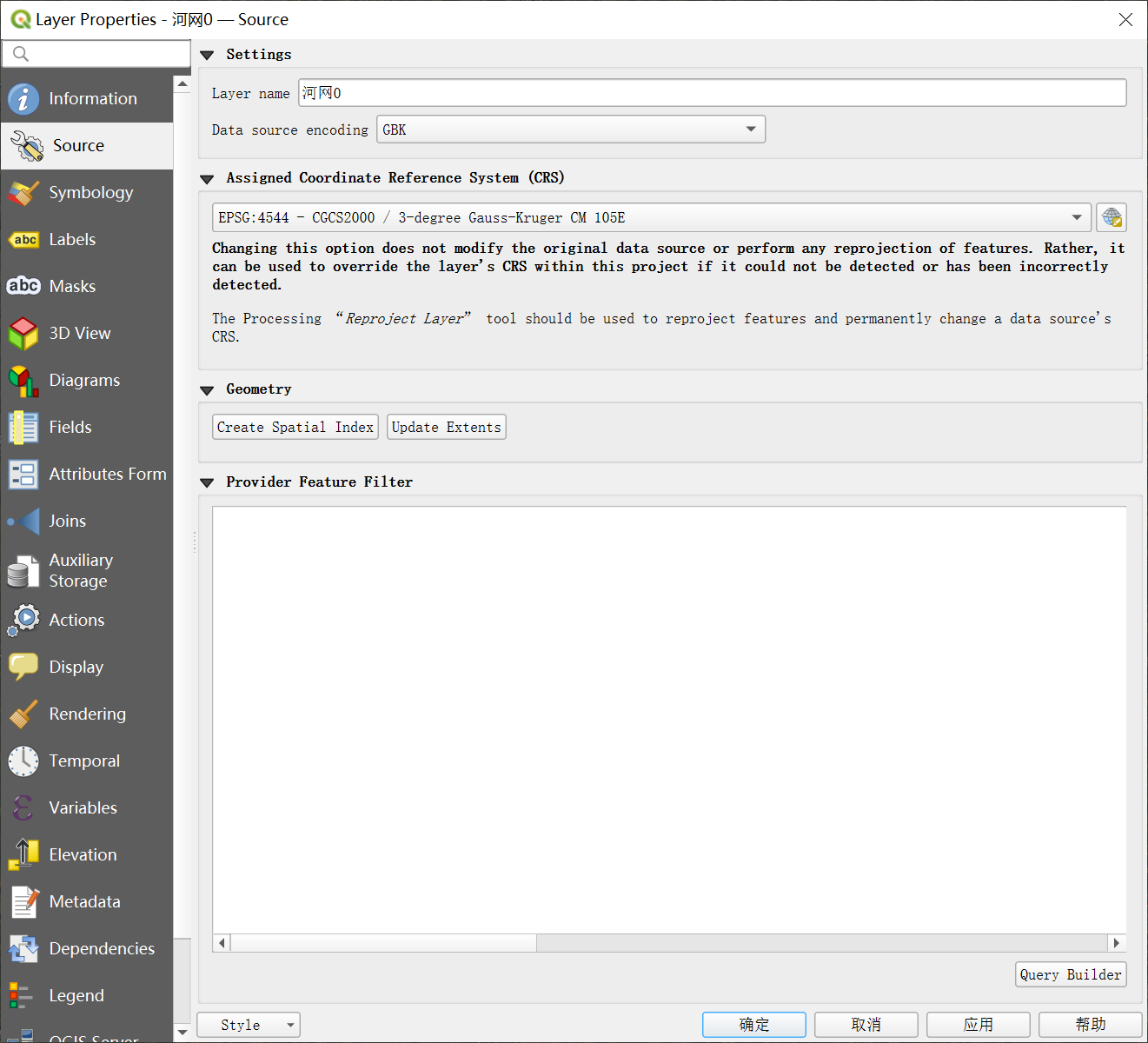Apply changes with 应用 button

[x=979, y=1025]
